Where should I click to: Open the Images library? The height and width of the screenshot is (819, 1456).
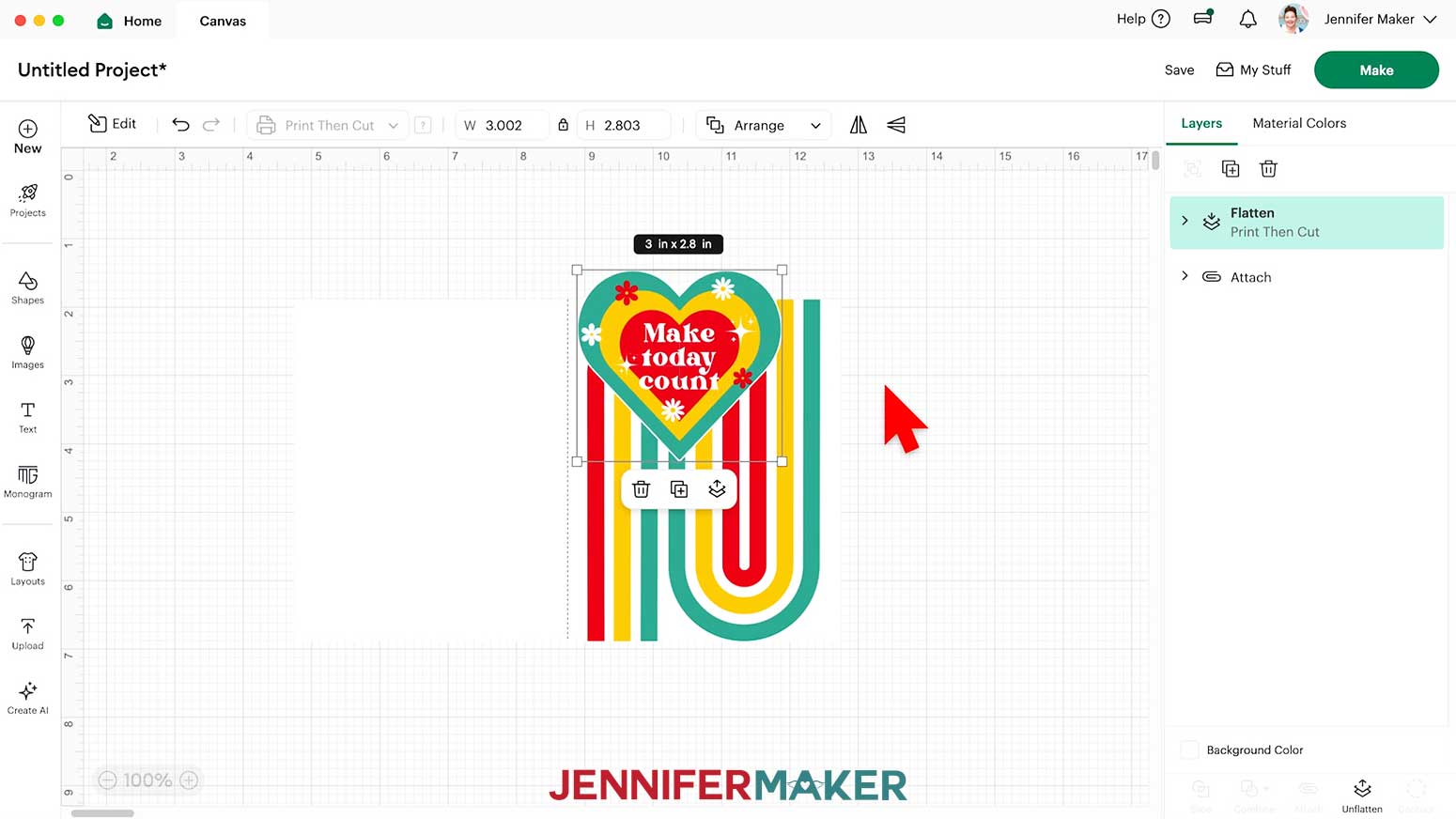(27, 352)
